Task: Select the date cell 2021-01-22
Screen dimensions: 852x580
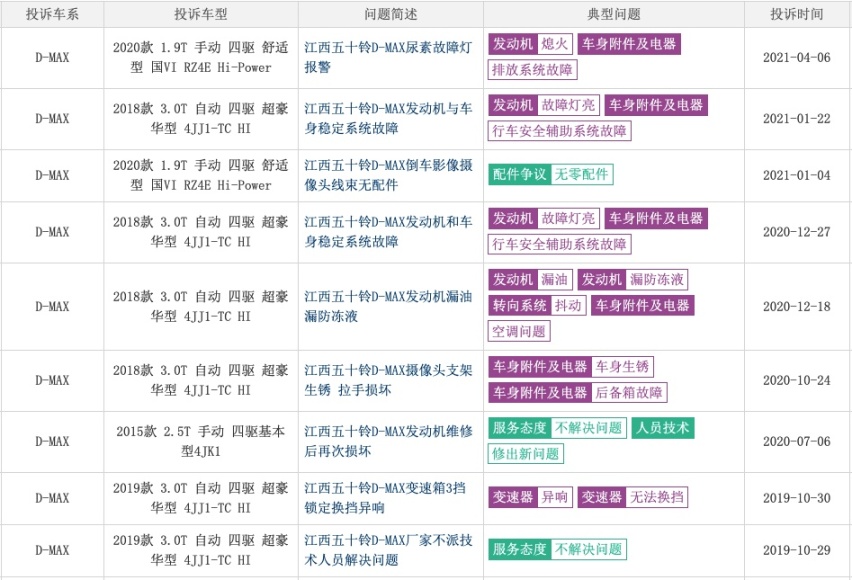Action: 797,119
